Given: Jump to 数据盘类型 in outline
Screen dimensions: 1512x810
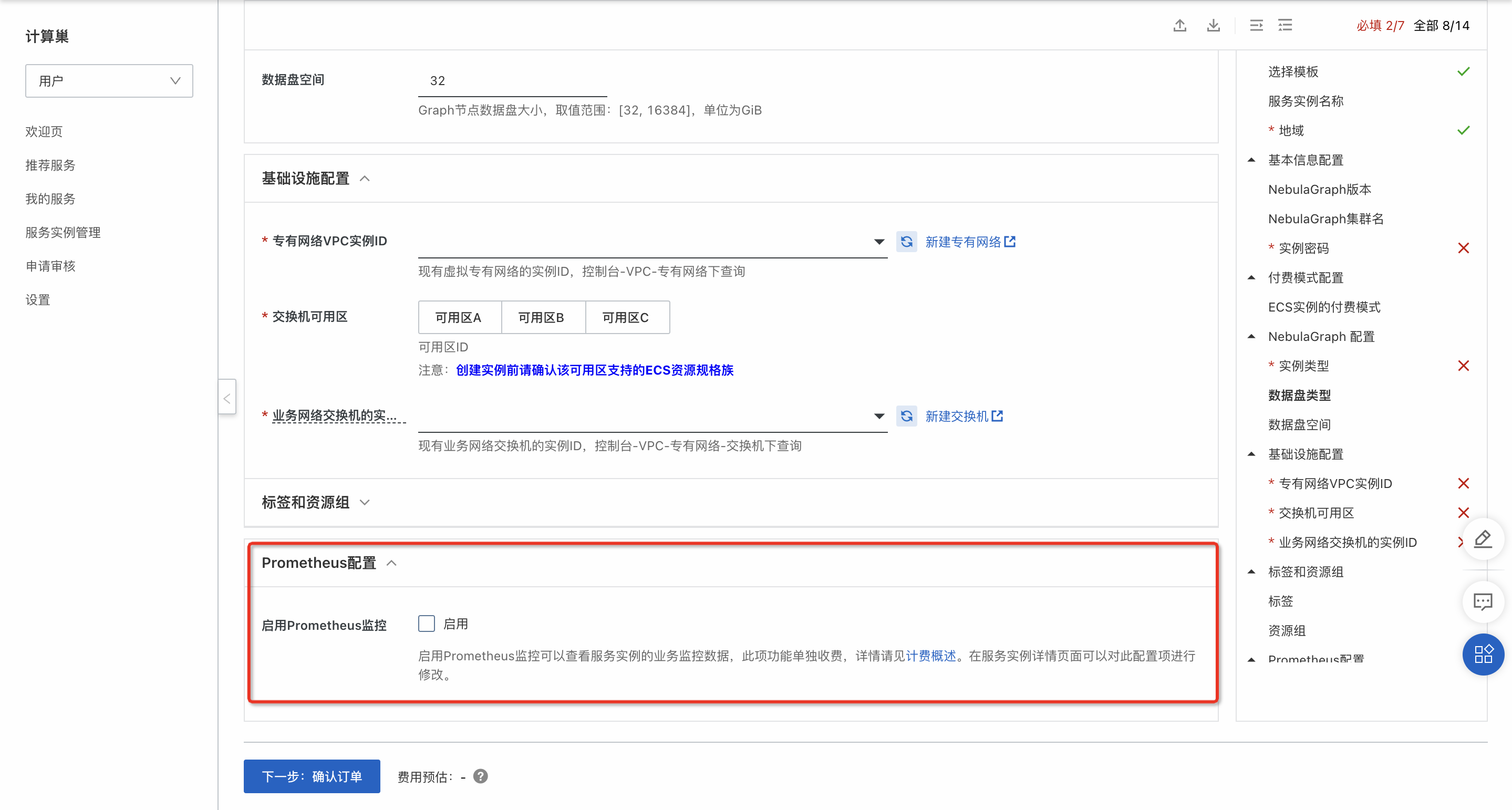Looking at the screenshot, I should pyautogui.click(x=1299, y=394).
